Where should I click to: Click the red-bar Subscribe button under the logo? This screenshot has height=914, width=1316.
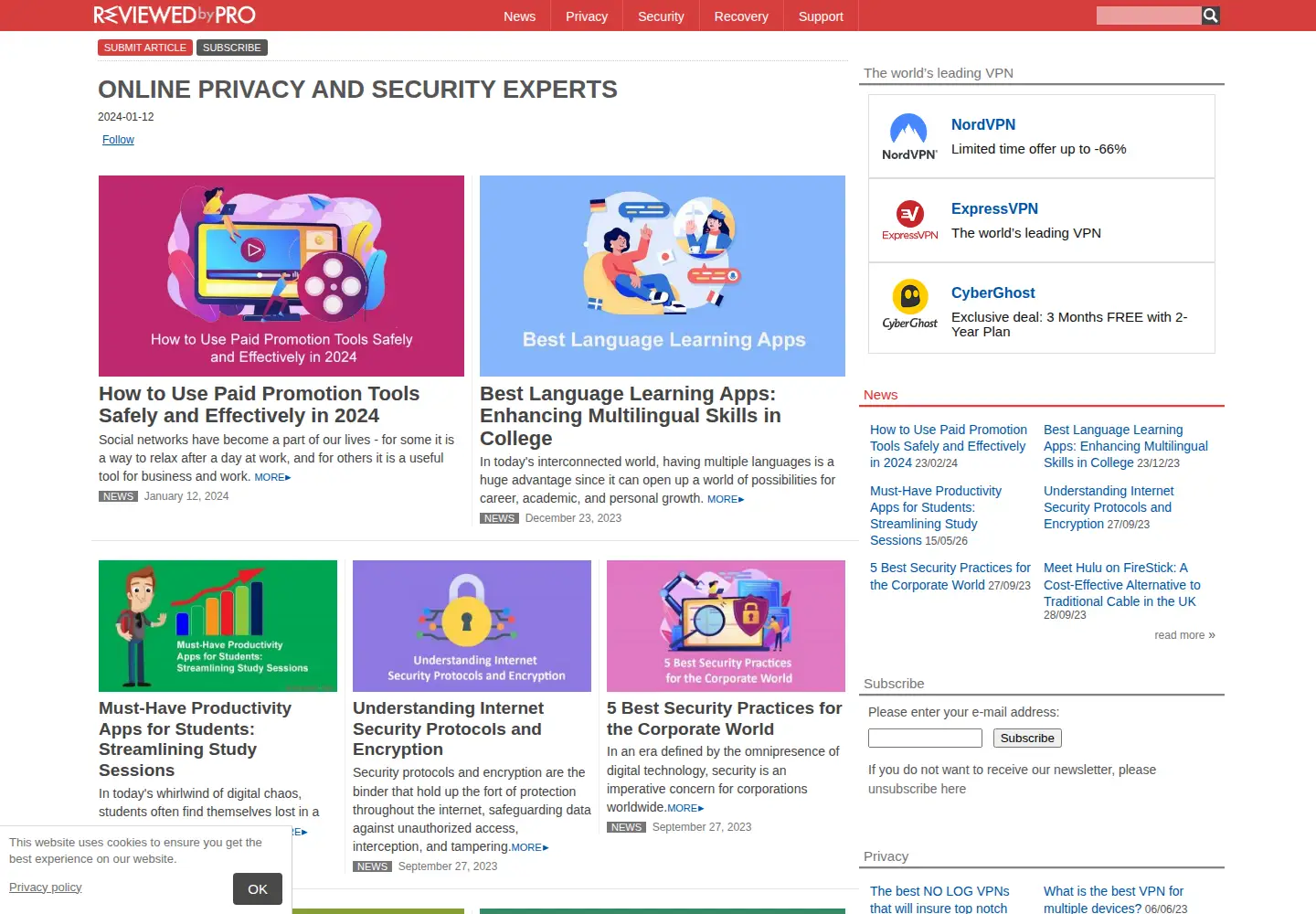(232, 48)
